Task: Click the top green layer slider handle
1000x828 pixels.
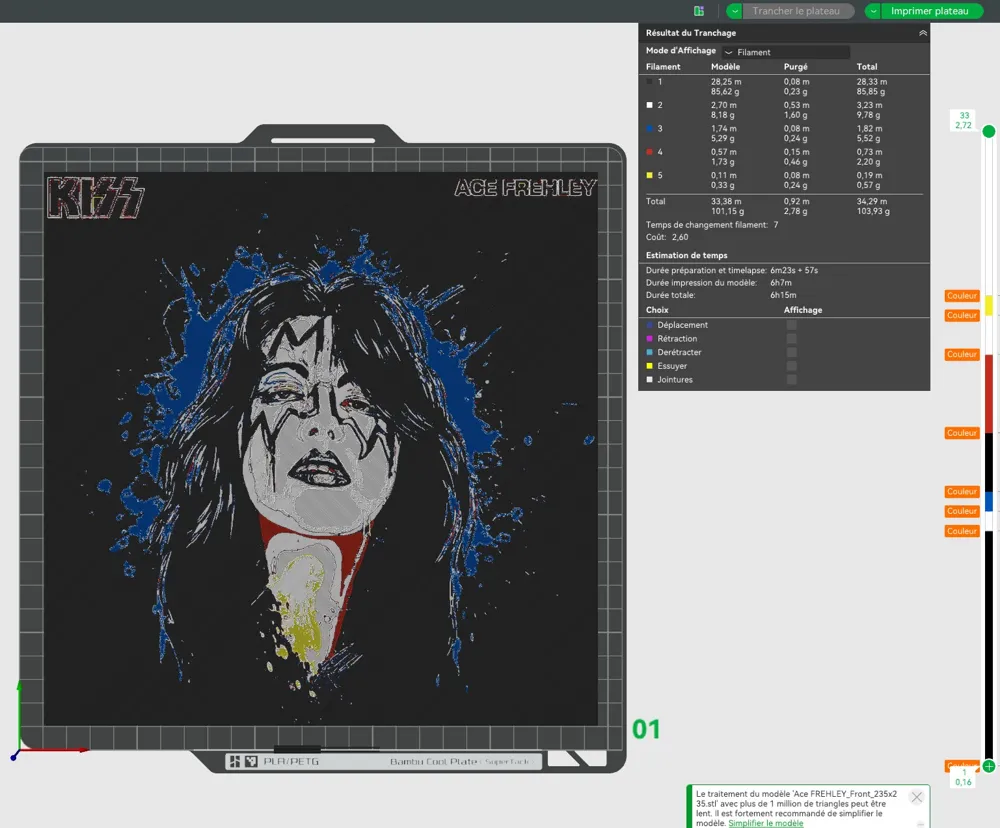Action: [x=989, y=131]
